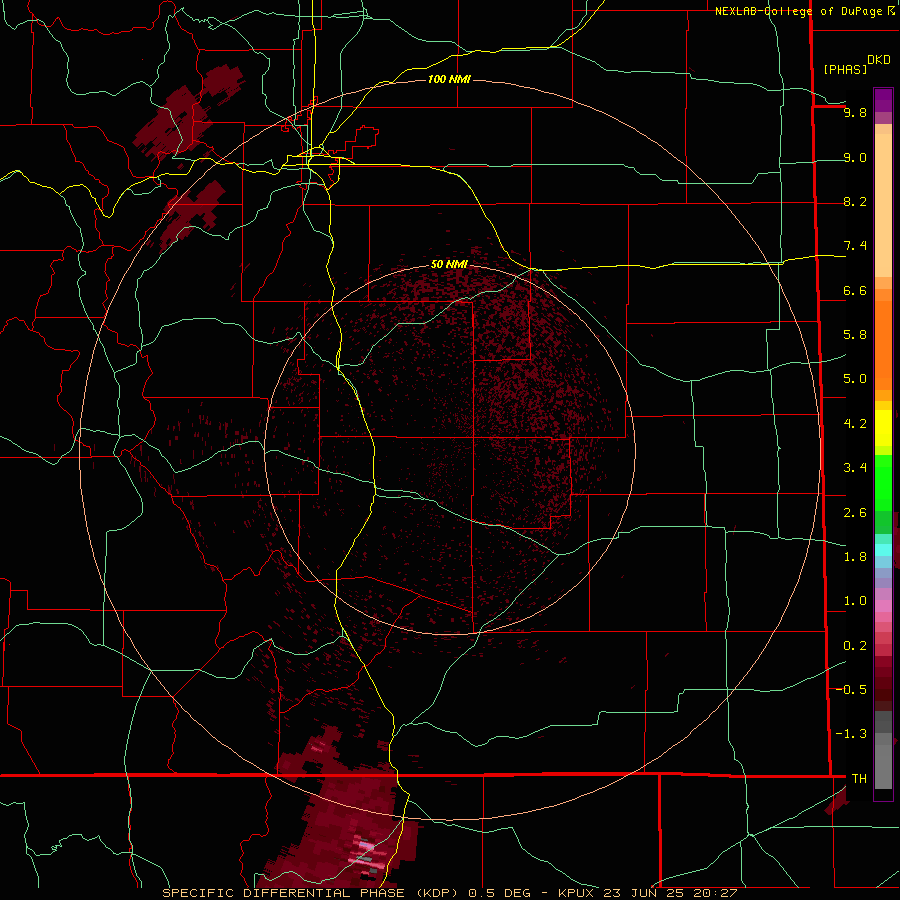Click the 9.8 color scale value
Viewport: 900px width, 900px height.
click(x=855, y=112)
